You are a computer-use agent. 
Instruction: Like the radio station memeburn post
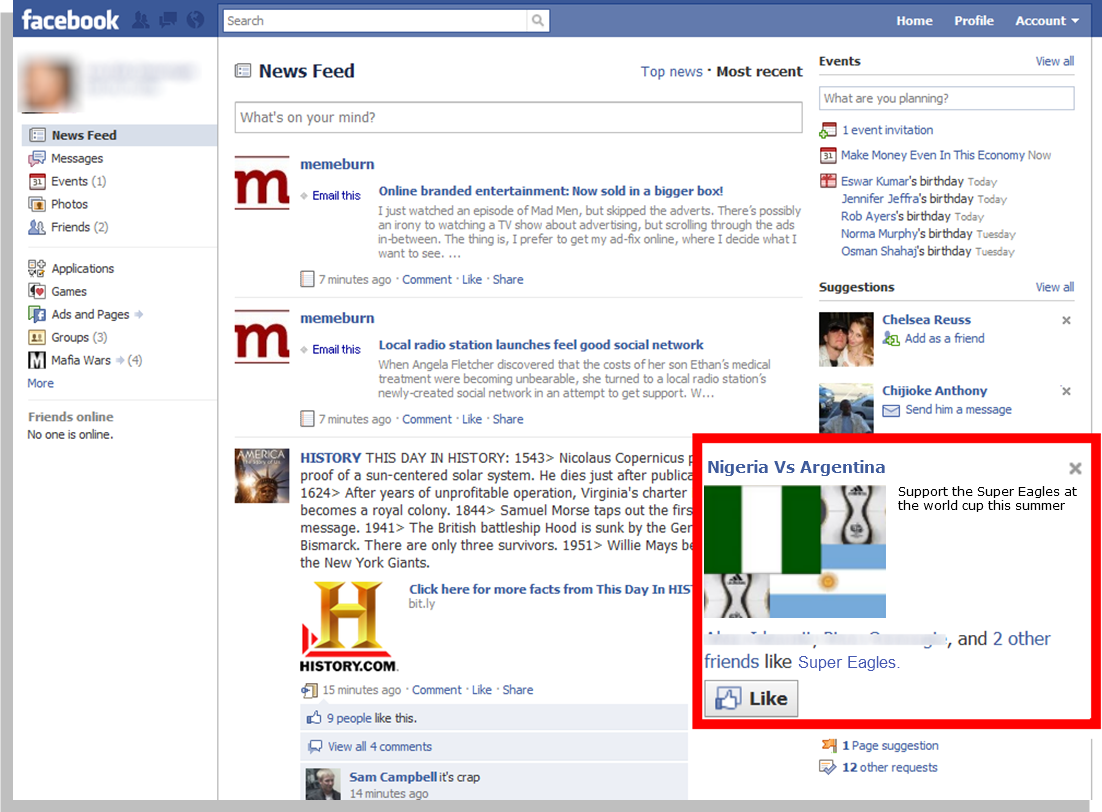click(x=471, y=419)
